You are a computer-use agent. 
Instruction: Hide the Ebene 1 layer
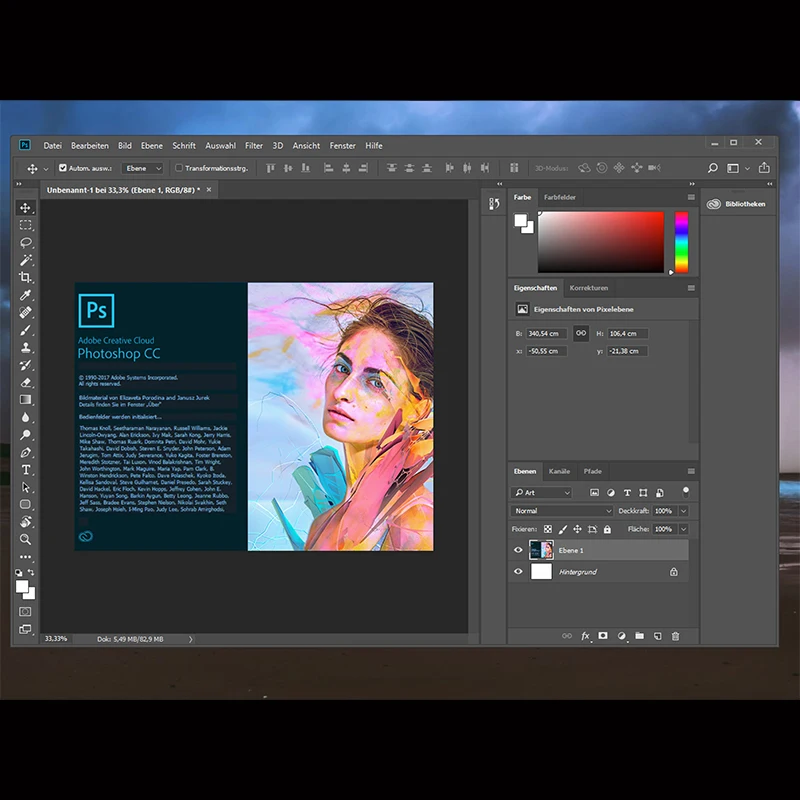[x=518, y=550]
